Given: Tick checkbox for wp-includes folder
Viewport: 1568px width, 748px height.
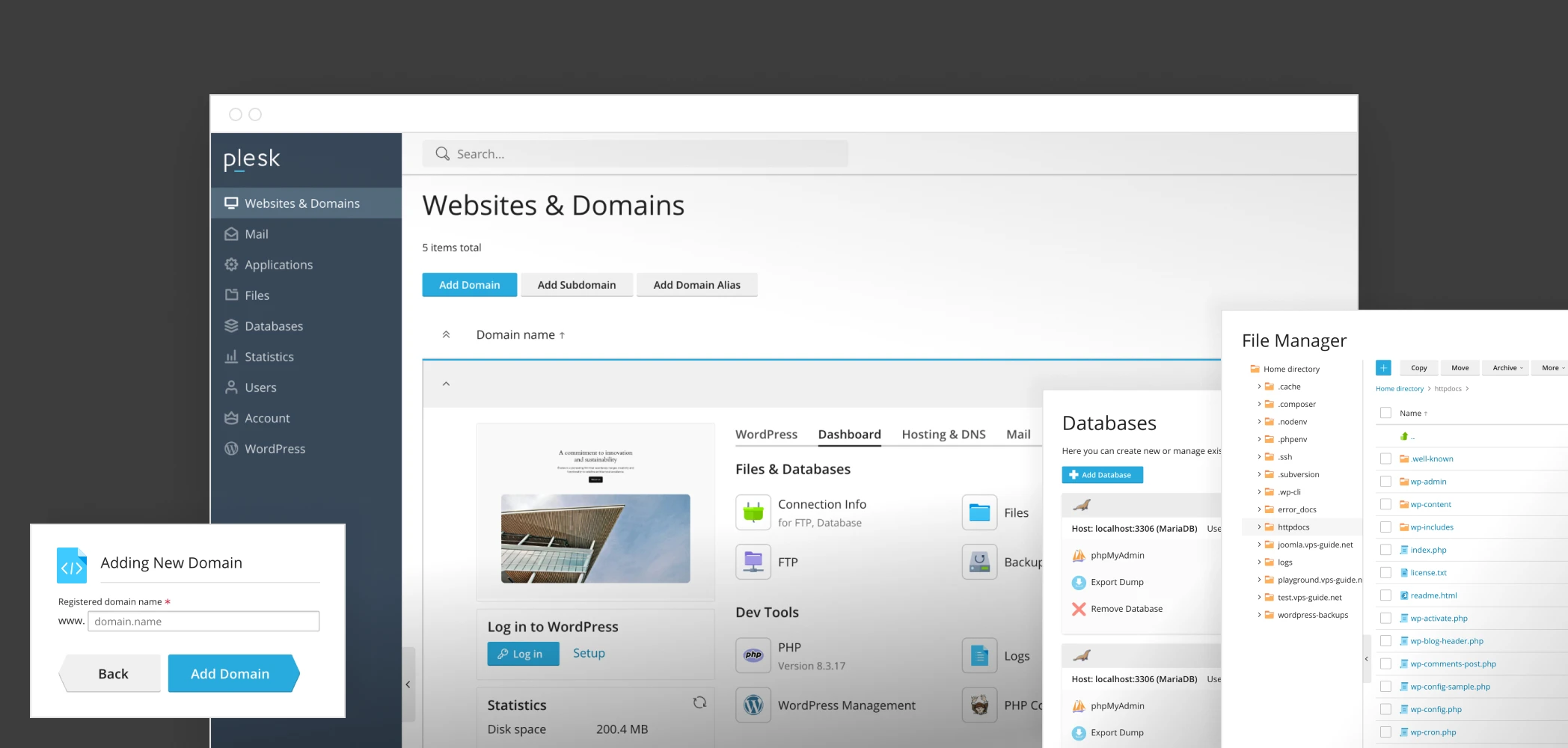Looking at the screenshot, I should pos(1385,527).
